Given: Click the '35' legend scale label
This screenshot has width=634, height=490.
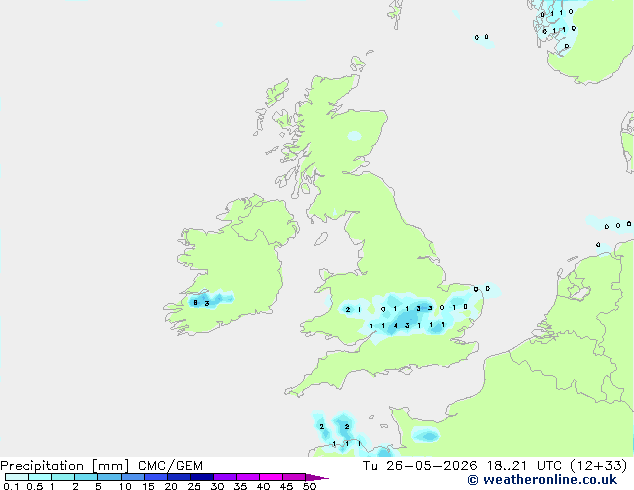Looking at the screenshot, I should [240, 486].
